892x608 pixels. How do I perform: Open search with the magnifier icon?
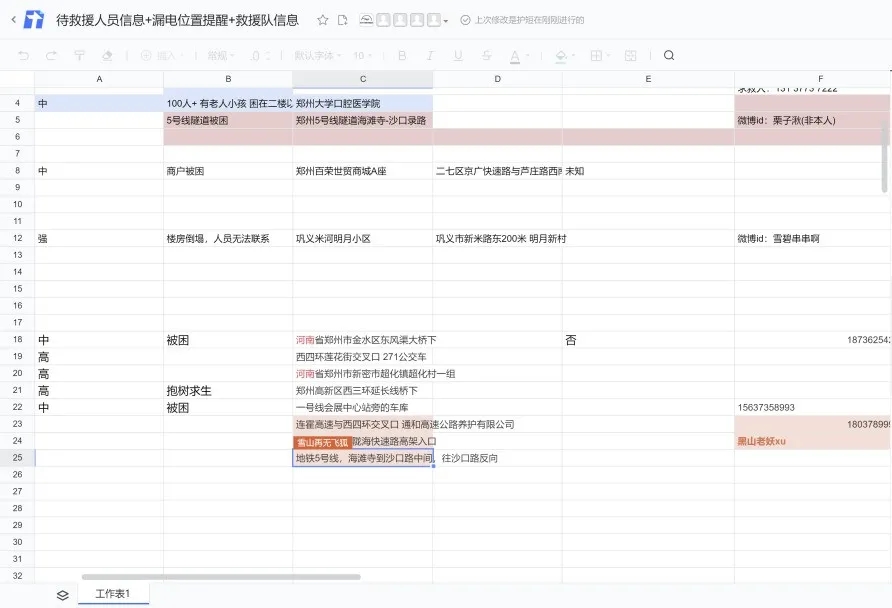click(669, 55)
